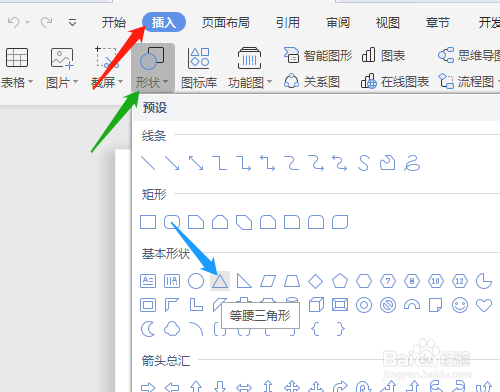Select the vertical text box shape
The width and height of the screenshot is (500, 392).
click(172, 281)
